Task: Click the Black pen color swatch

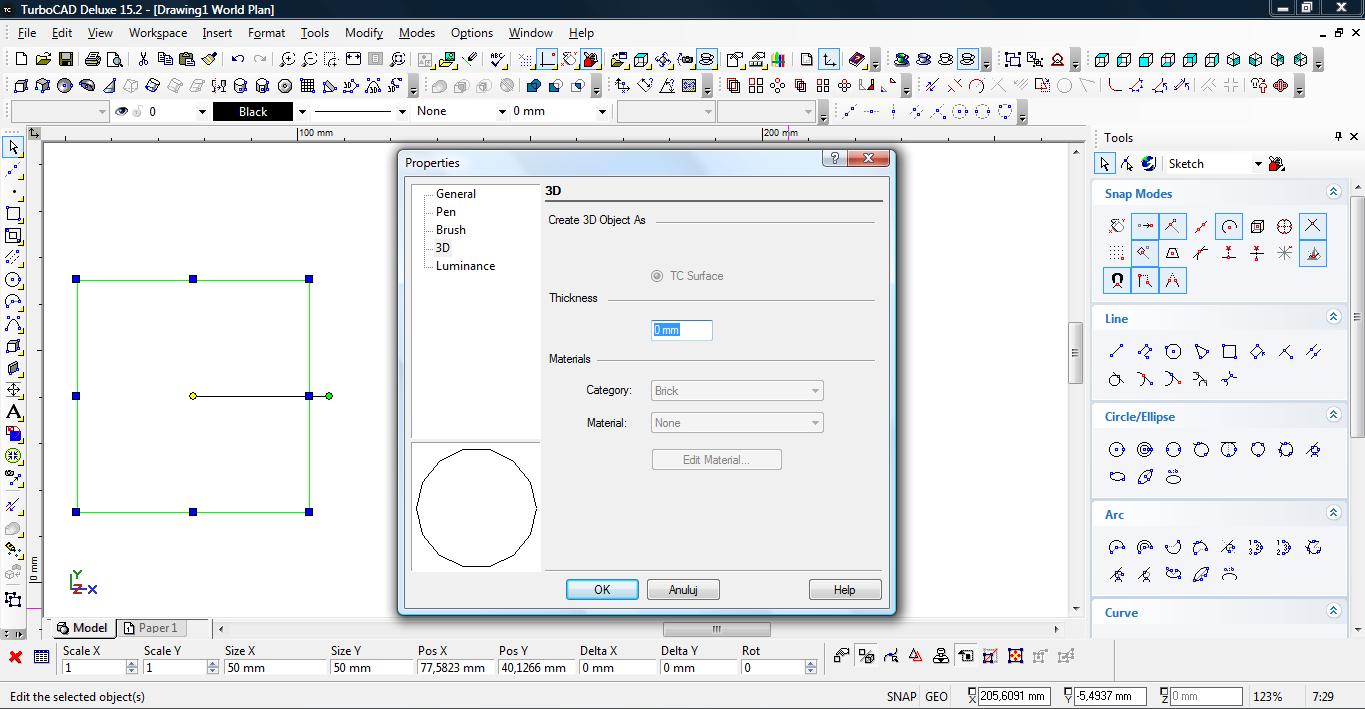Action: coord(253,112)
